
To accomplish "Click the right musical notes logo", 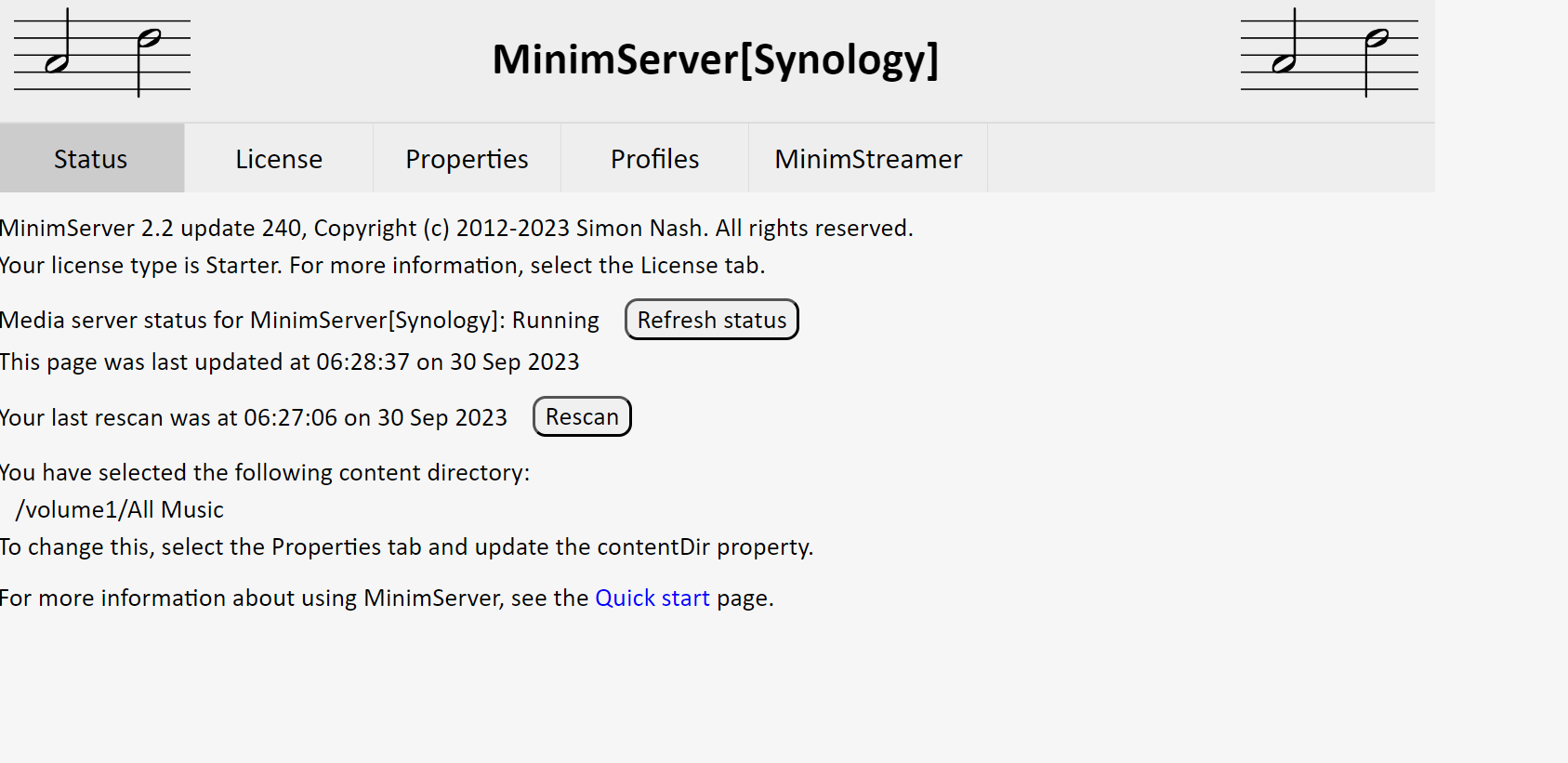I will (x=1329, y=53).
